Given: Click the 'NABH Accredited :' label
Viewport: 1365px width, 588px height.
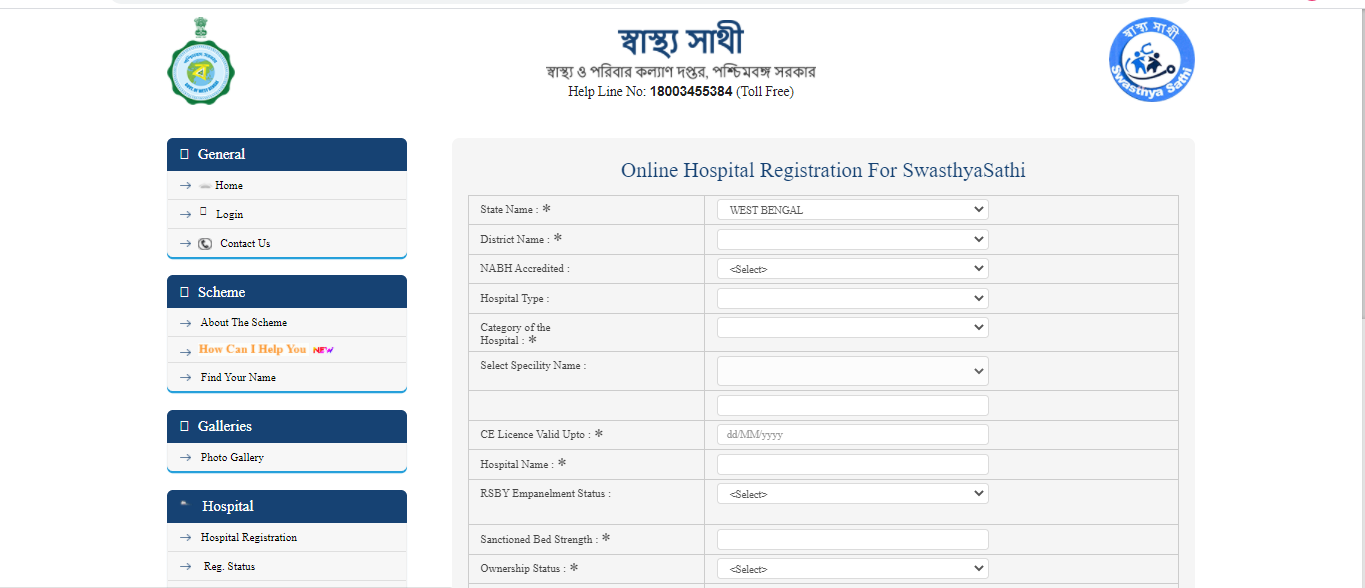Looking at the screenshot, I should pyautogui.click(x=525, y=269).
